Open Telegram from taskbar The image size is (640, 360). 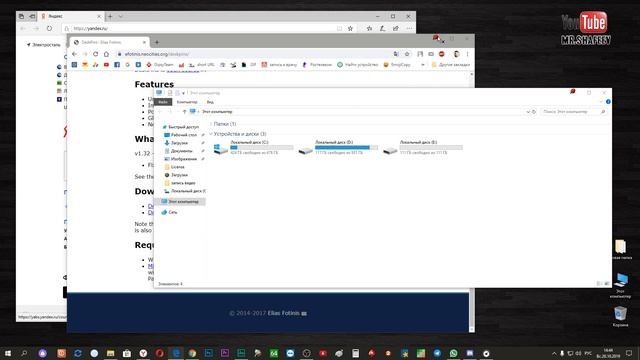437,353
